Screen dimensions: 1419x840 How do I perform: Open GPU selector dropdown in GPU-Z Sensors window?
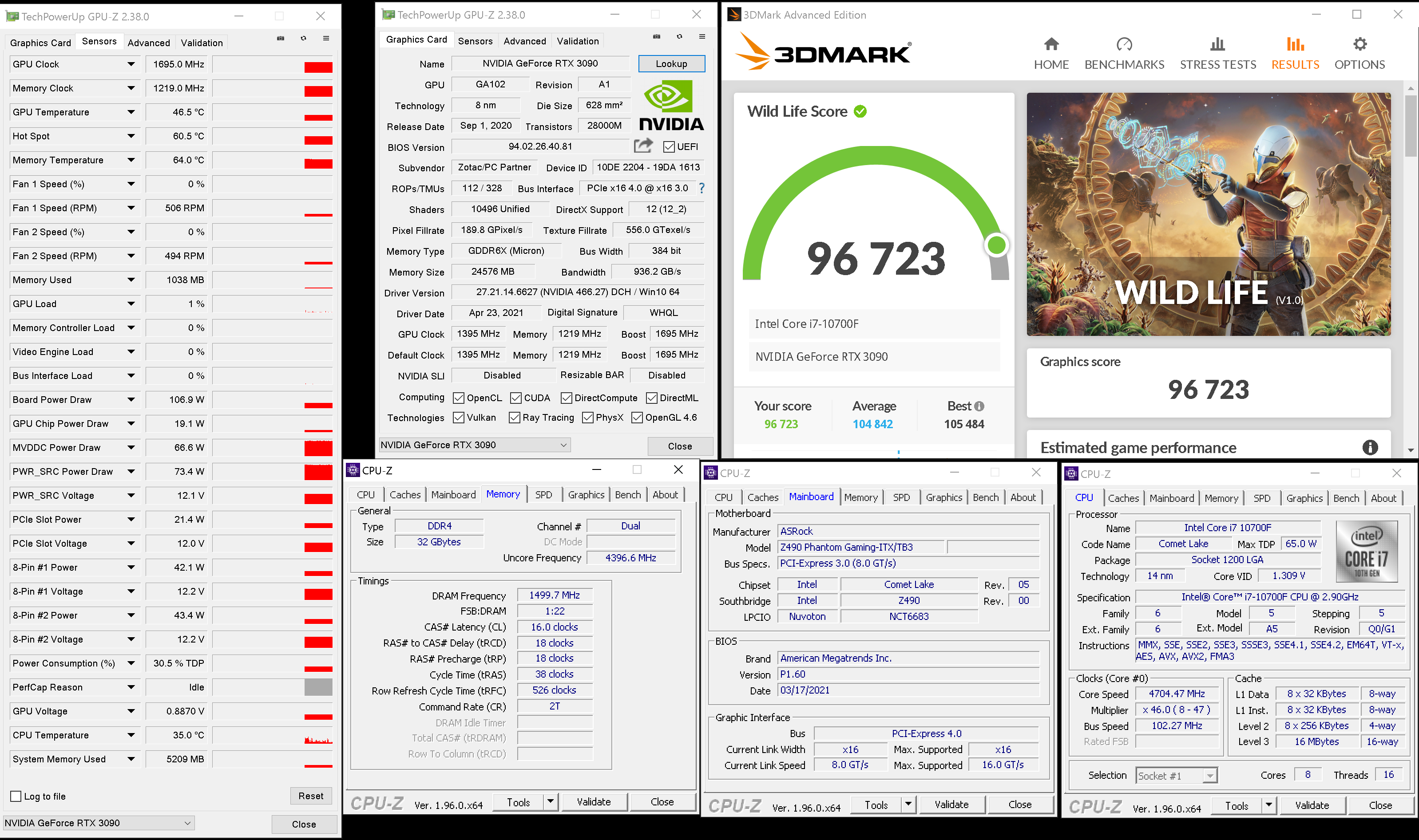pyautogui.click(x=99, y=822)
